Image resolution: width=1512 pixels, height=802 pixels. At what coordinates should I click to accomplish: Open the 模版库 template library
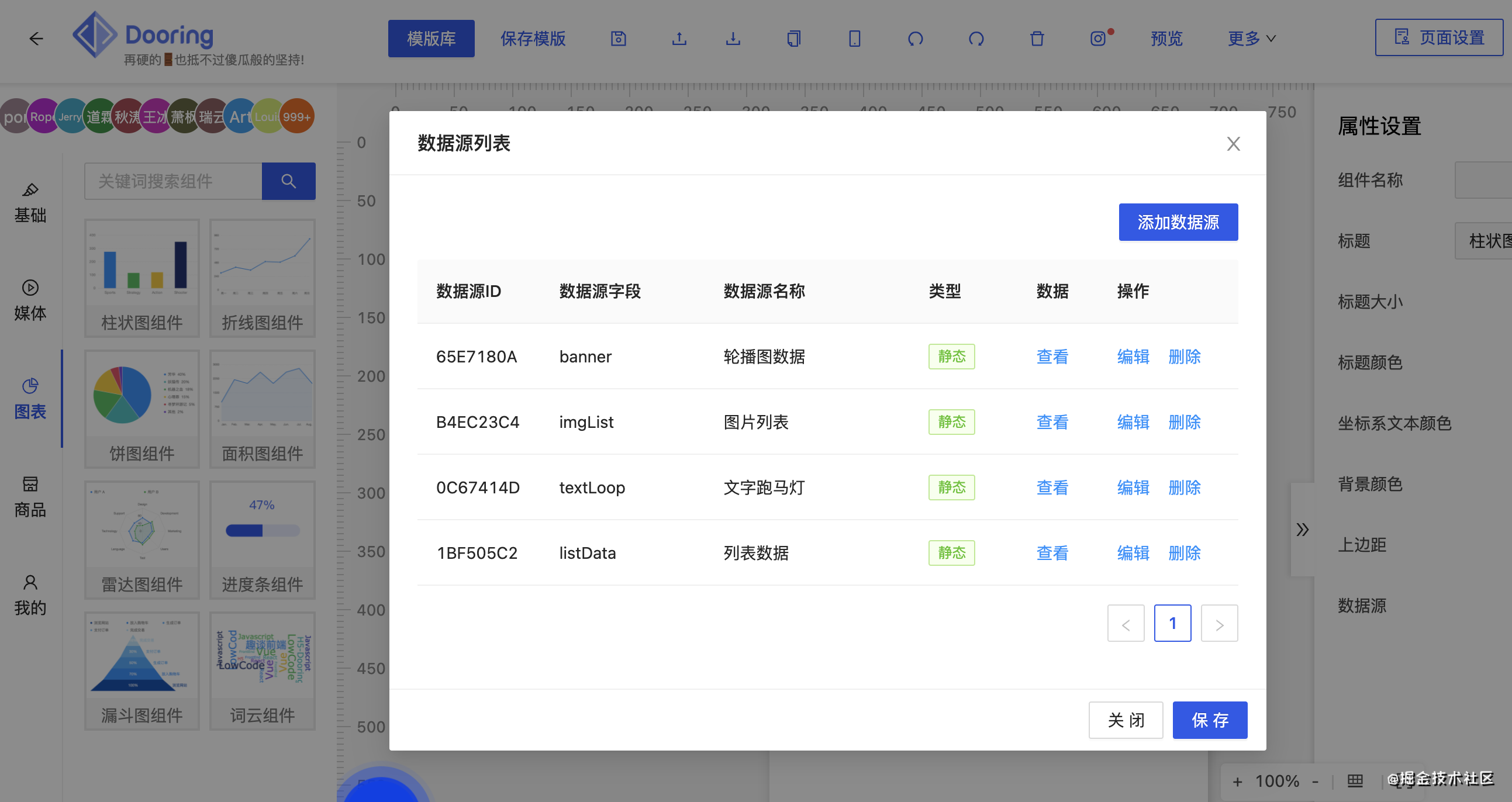pos(431,39)
